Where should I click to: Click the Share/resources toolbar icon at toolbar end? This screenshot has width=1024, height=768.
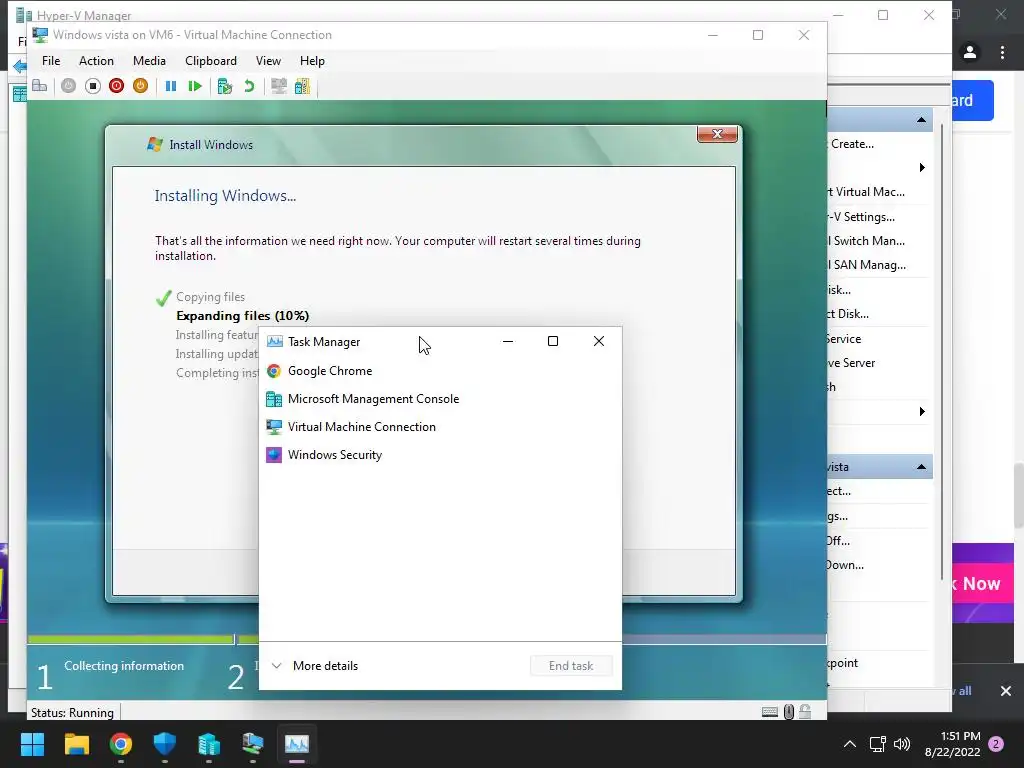302,86
